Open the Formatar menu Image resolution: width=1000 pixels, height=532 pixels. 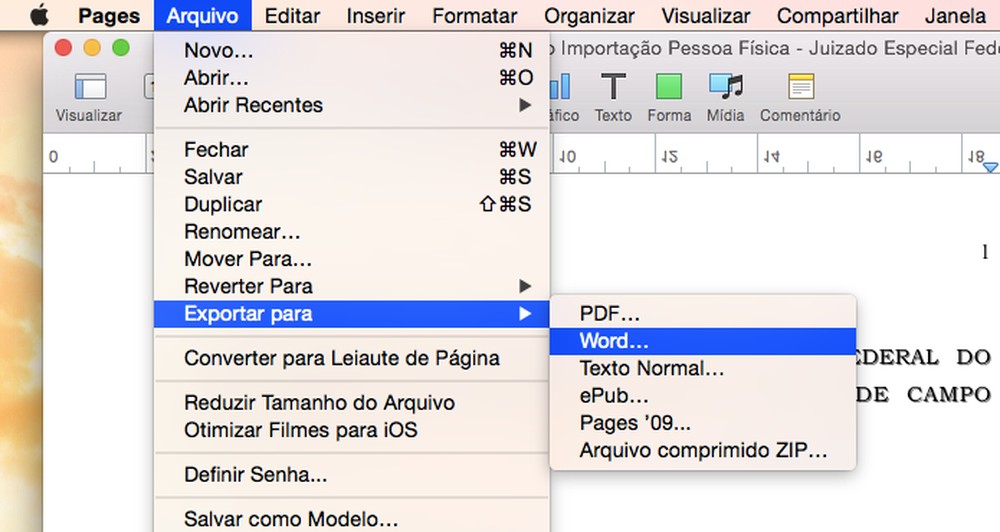point(474,15)
